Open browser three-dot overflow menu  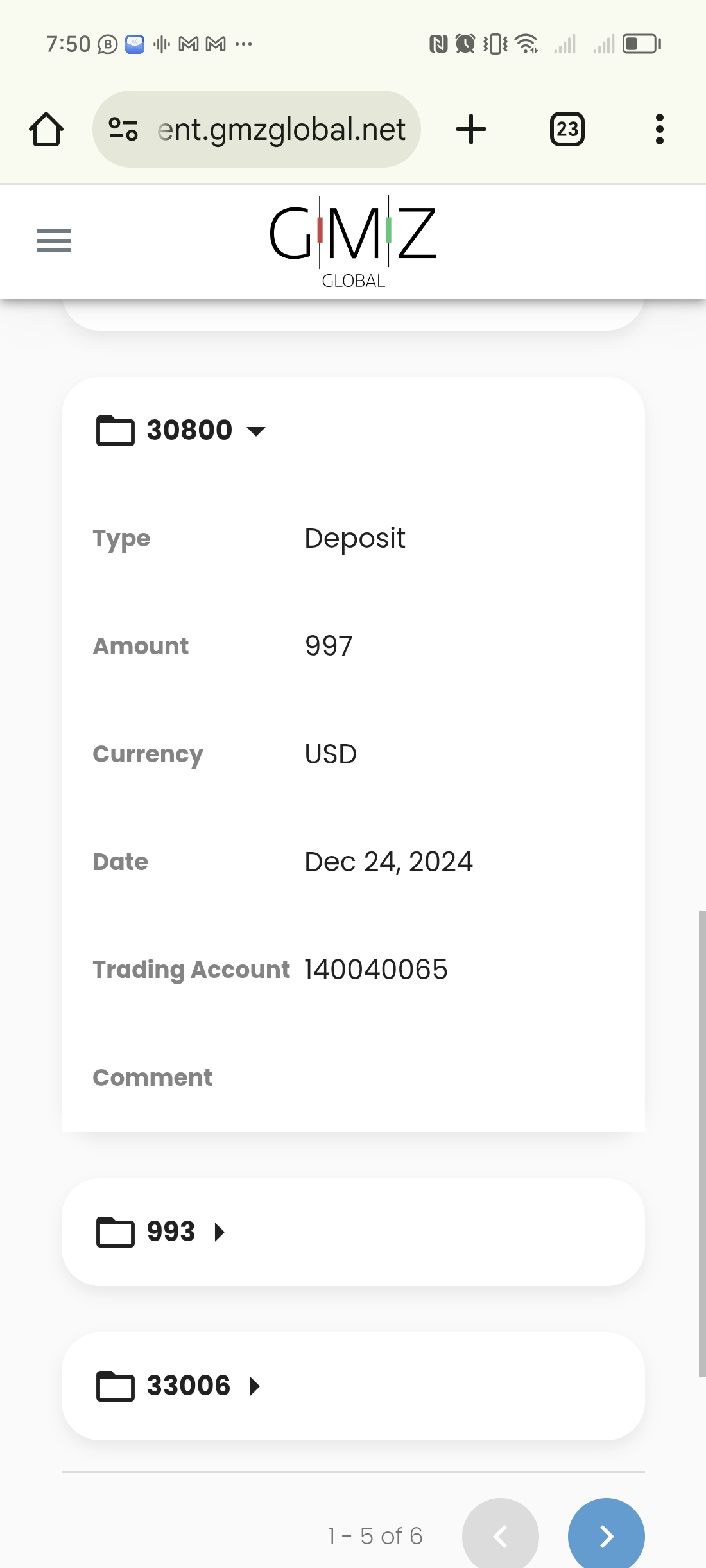click(x=659, y=130)
